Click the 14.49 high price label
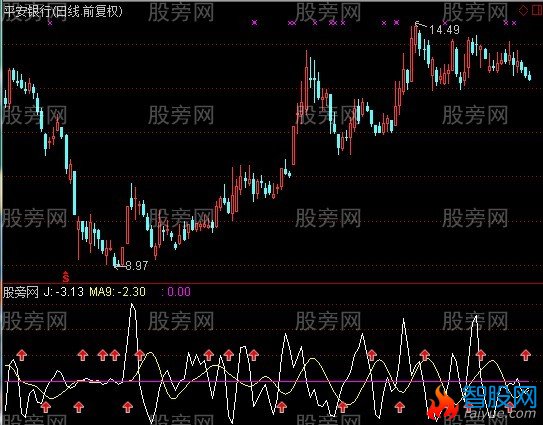Viewport: 543px width, 425px height. (444, 29)
